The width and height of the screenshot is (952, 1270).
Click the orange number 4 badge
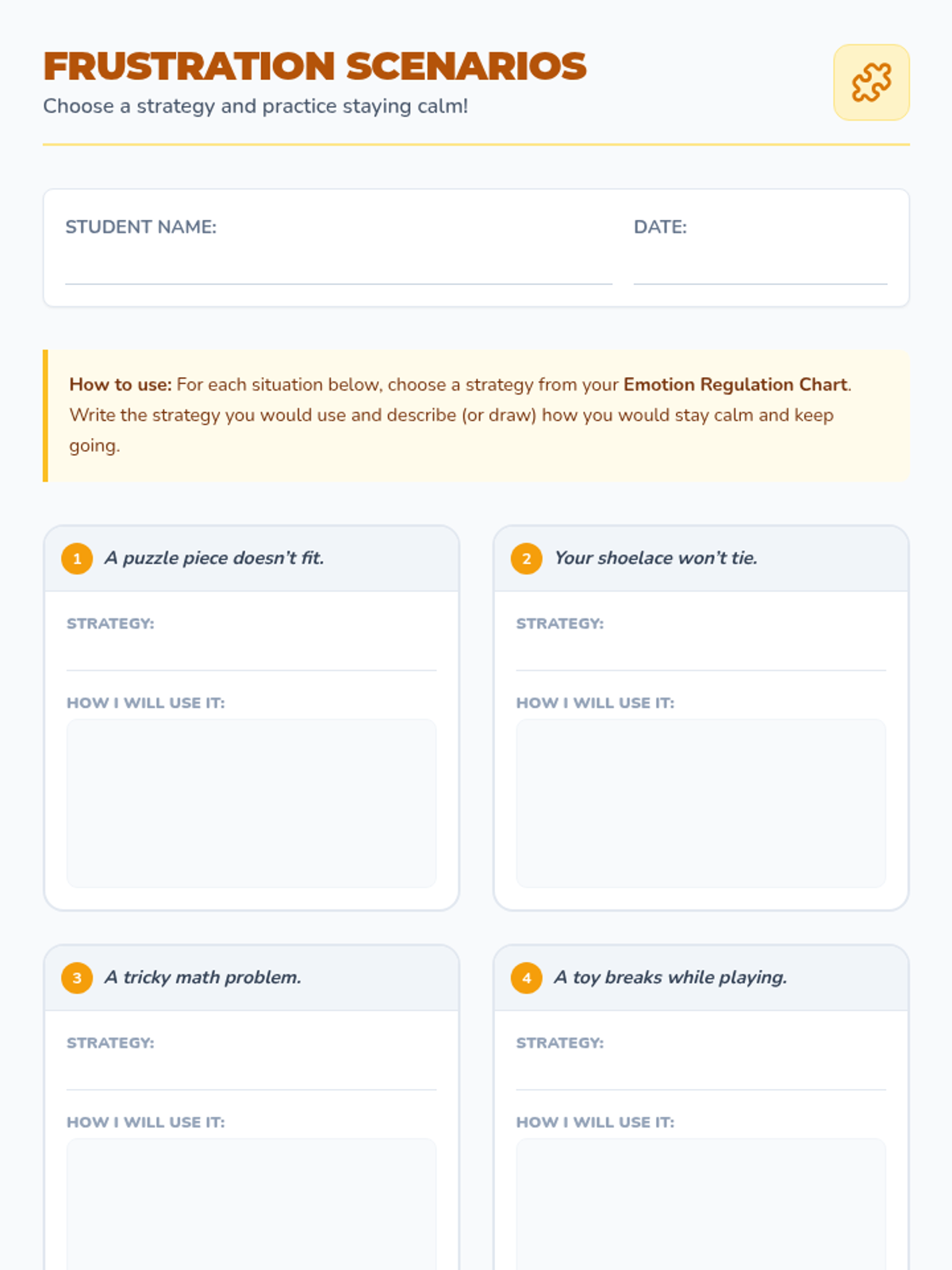coord(527,978)
